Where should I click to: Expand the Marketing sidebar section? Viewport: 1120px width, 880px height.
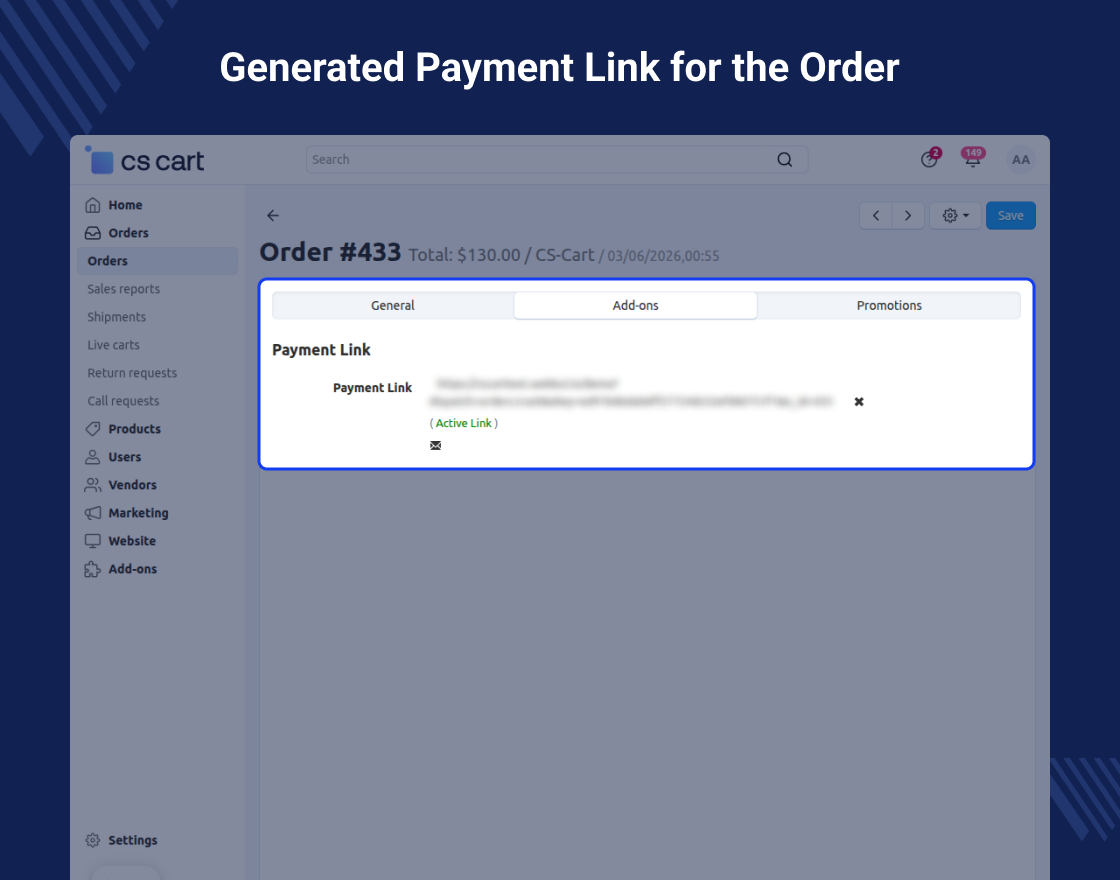click(138, 513)
